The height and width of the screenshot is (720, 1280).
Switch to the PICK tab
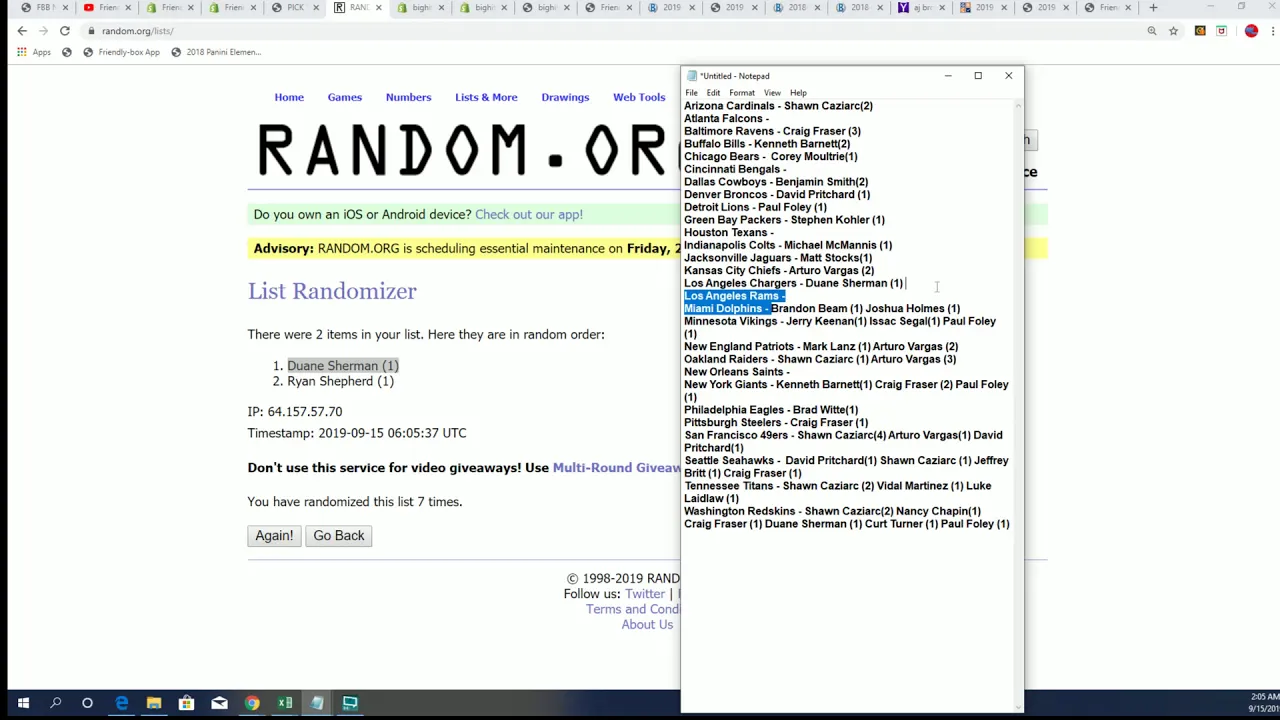pyautogui.click(x=295, y=8)
